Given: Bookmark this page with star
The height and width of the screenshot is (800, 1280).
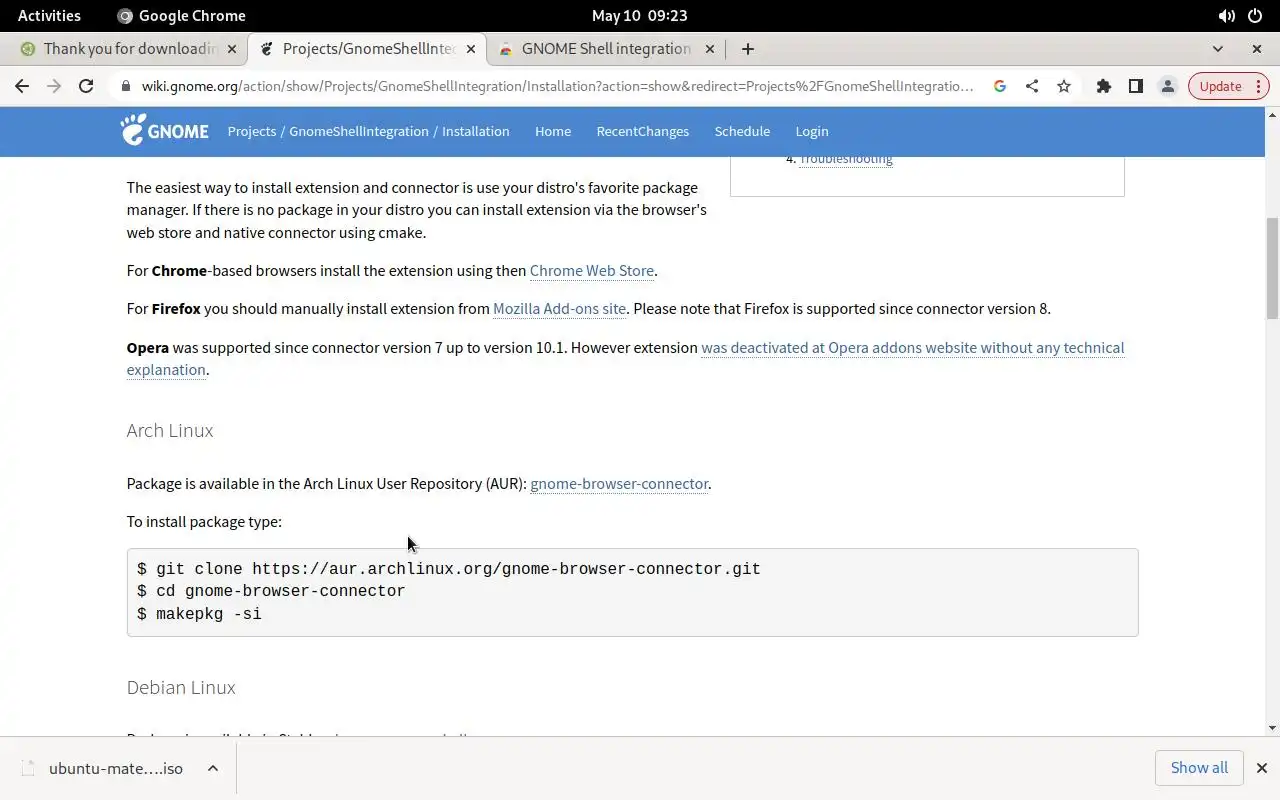Looking at the screenshot, I should pyautogui.click(x=1064, y=86).
